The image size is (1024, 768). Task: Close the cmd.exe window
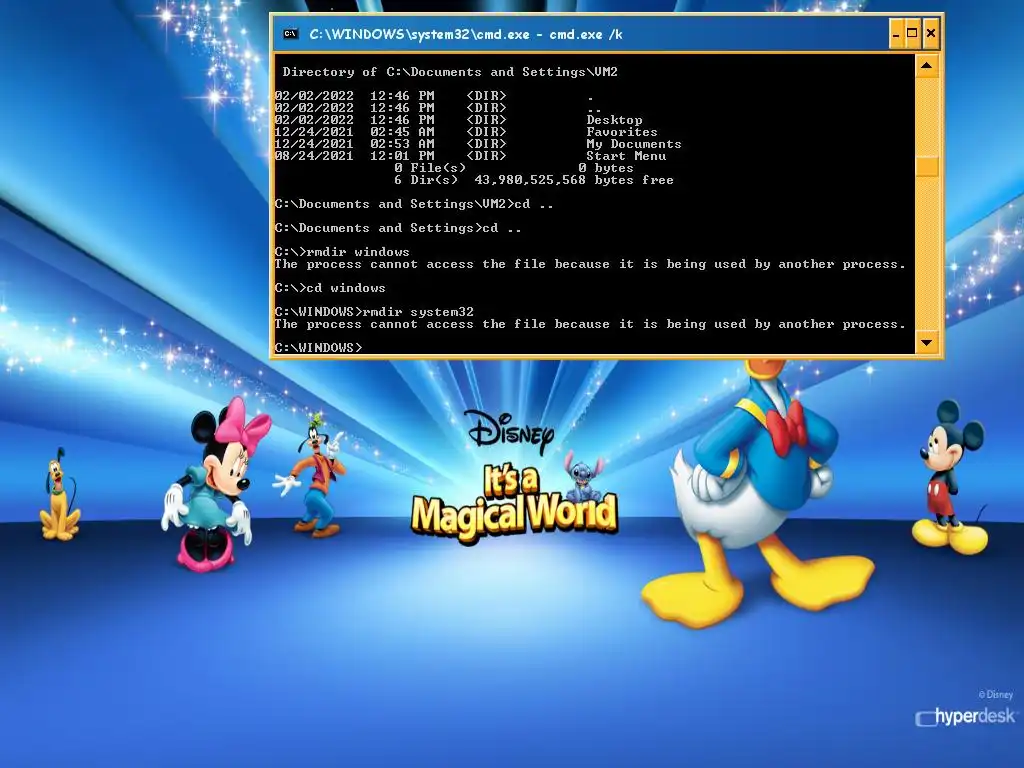[x=931, y=33]
